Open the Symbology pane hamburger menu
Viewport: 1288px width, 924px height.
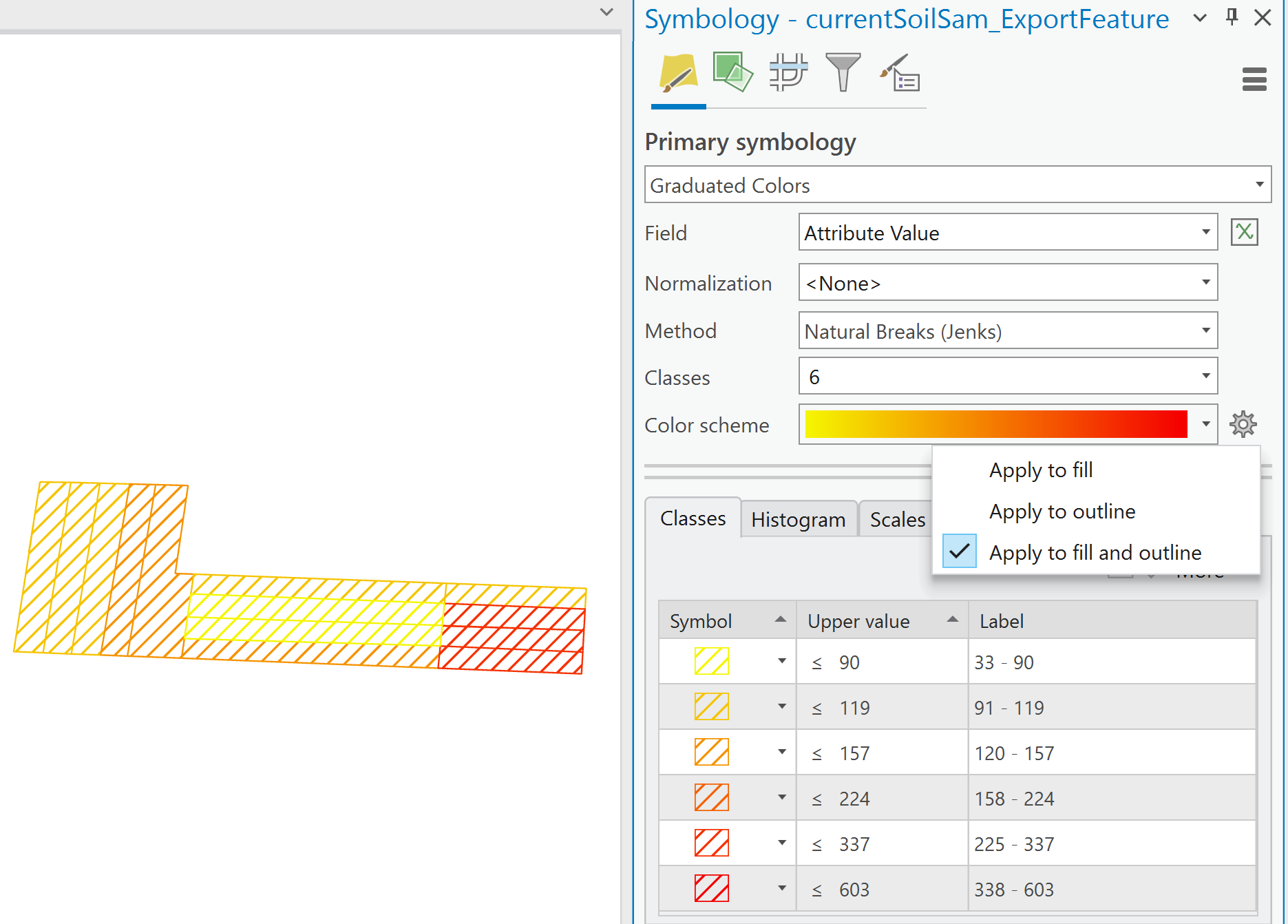pyautogui.click(x=1254, y=79)
